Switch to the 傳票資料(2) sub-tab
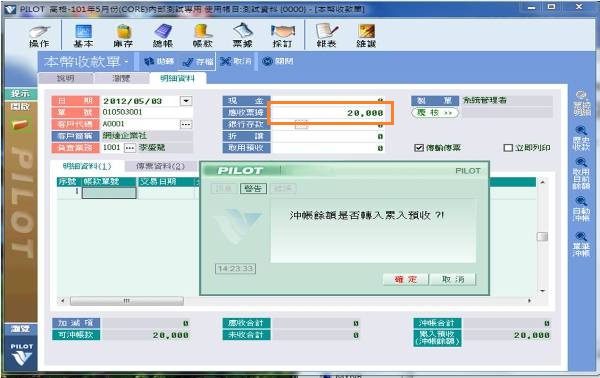Viewport: 600px width, 378px height. 160,166
